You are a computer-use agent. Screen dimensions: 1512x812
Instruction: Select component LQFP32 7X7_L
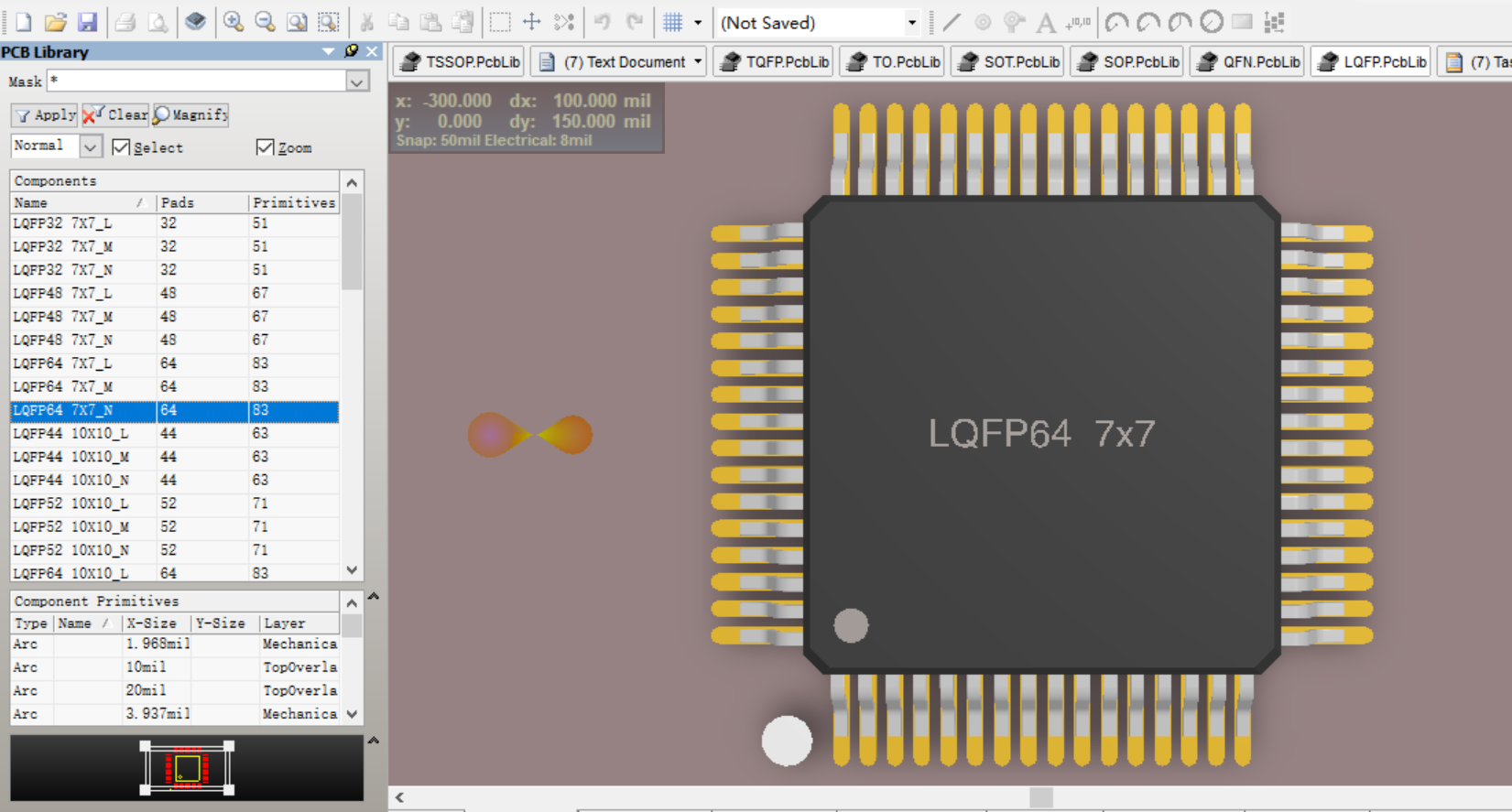(x=174, y=223)
